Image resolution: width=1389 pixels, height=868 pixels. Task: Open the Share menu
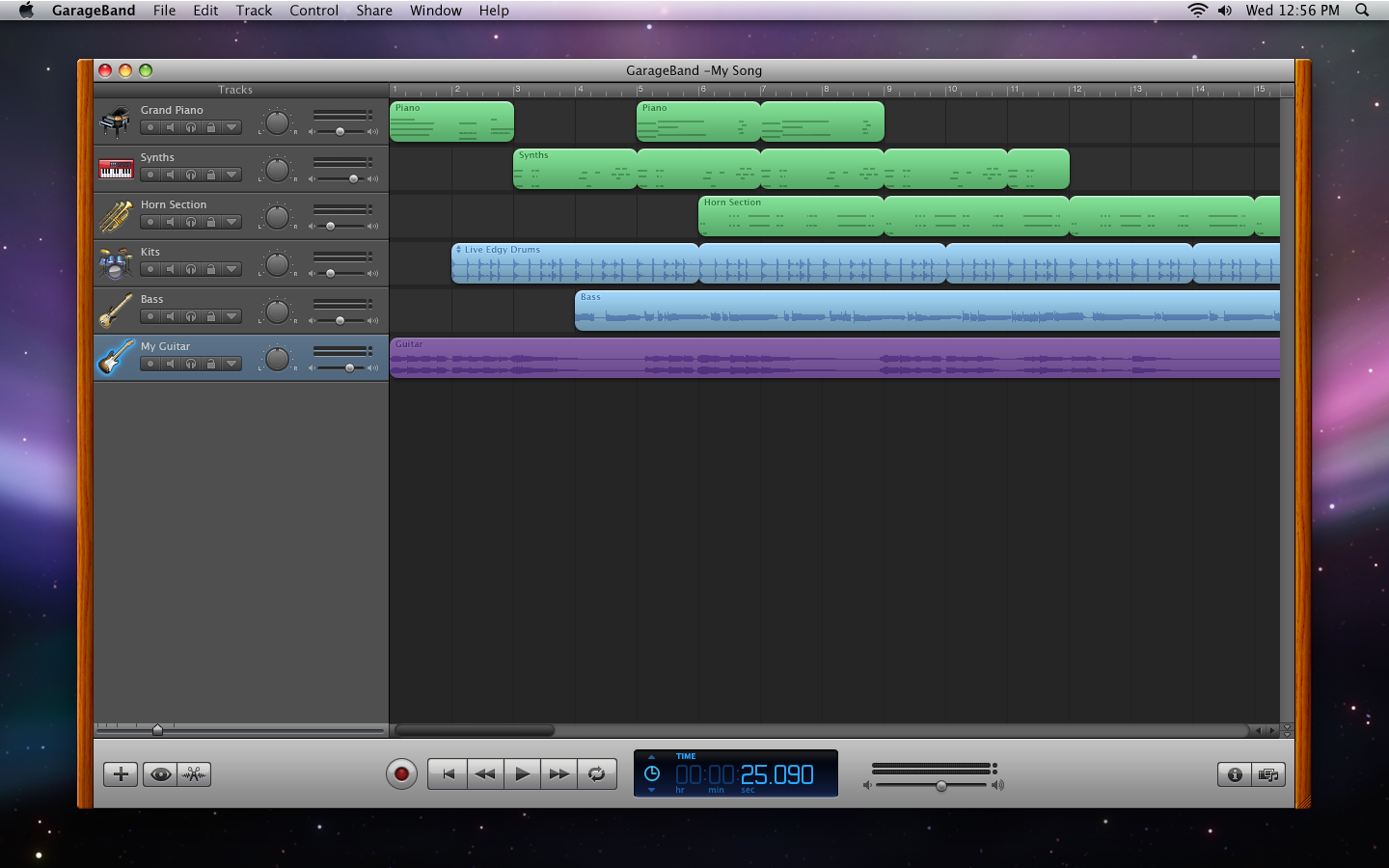[x=374, y=11]
